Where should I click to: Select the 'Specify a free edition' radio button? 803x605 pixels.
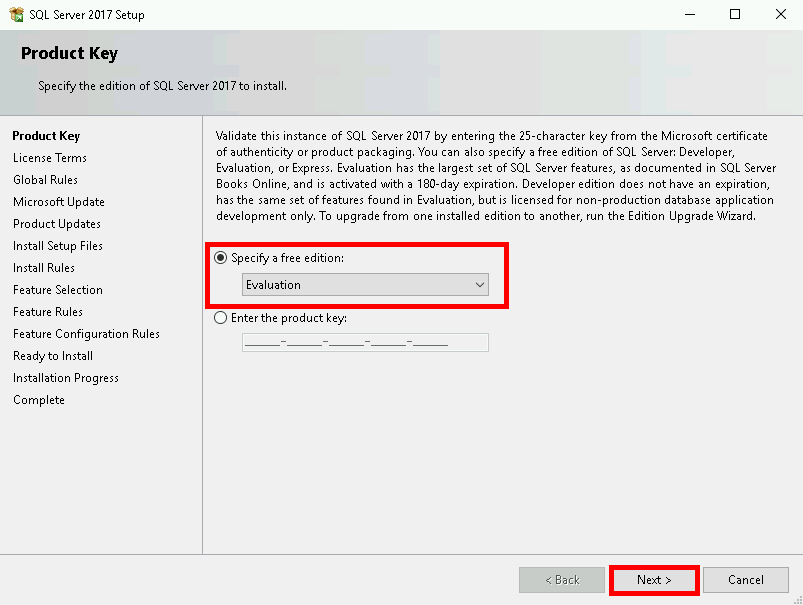(x=221, y=258)
